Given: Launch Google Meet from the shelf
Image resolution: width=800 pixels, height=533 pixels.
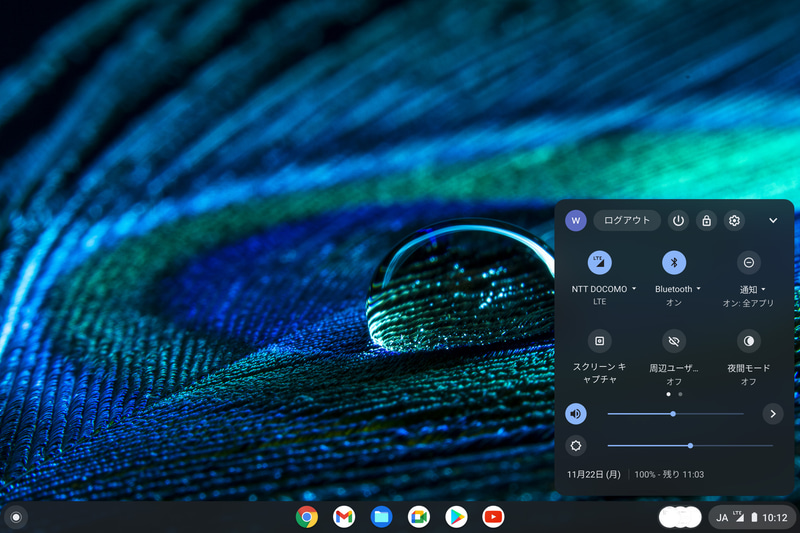Looking at the screenshot, I should 418,517.
